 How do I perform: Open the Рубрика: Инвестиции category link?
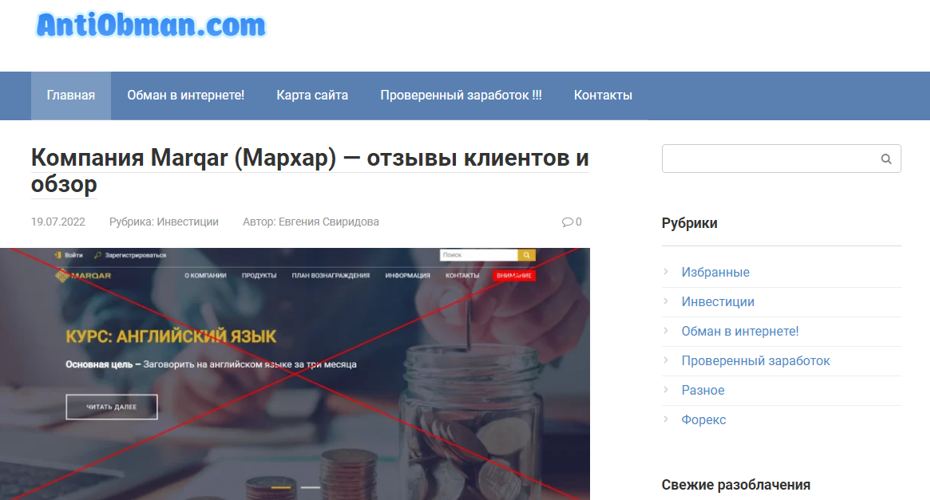click(x=164, y=222)
